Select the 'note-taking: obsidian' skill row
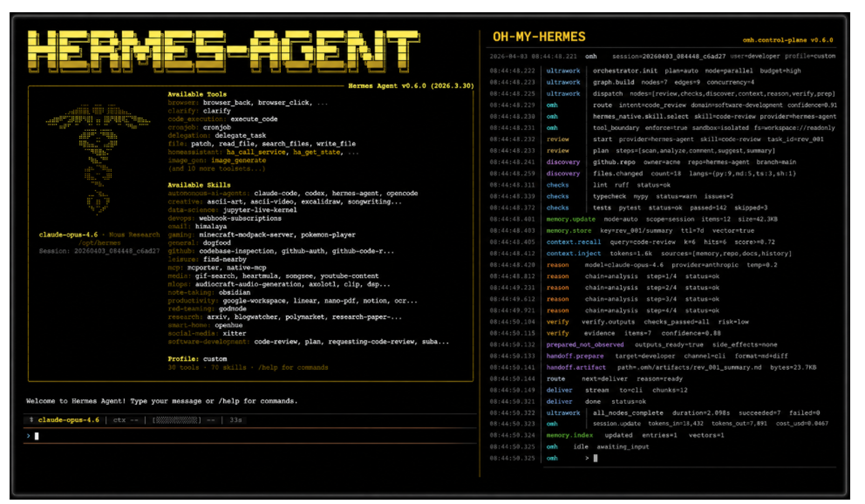Image resolution: width=865 pixels, height=504 pixels. click(209, 293)
